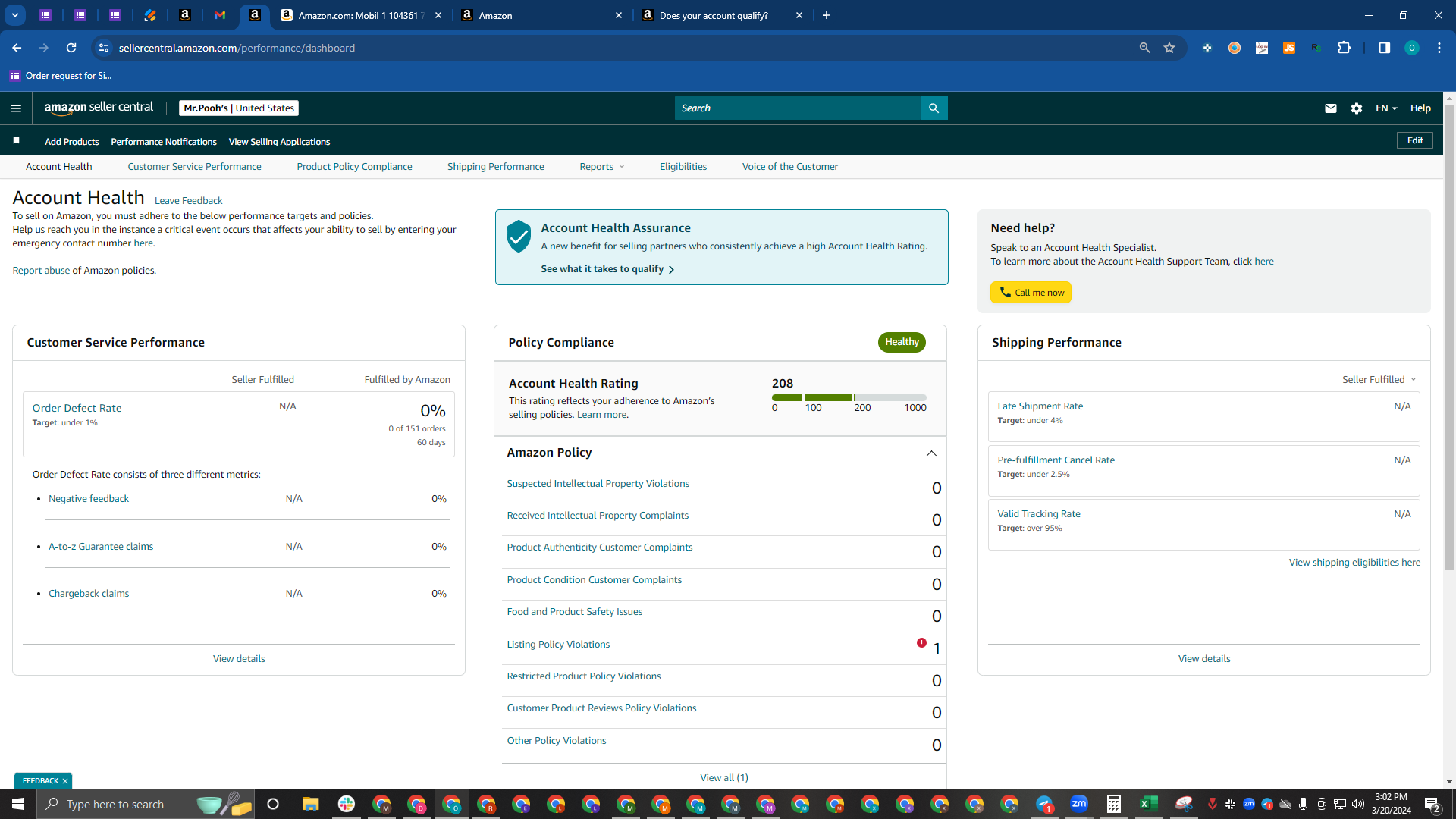Click the red Listing Policy Violations alert icon
Image resolution: width=1456 pixels, height=819 pixels.
(x=921, y=643)
